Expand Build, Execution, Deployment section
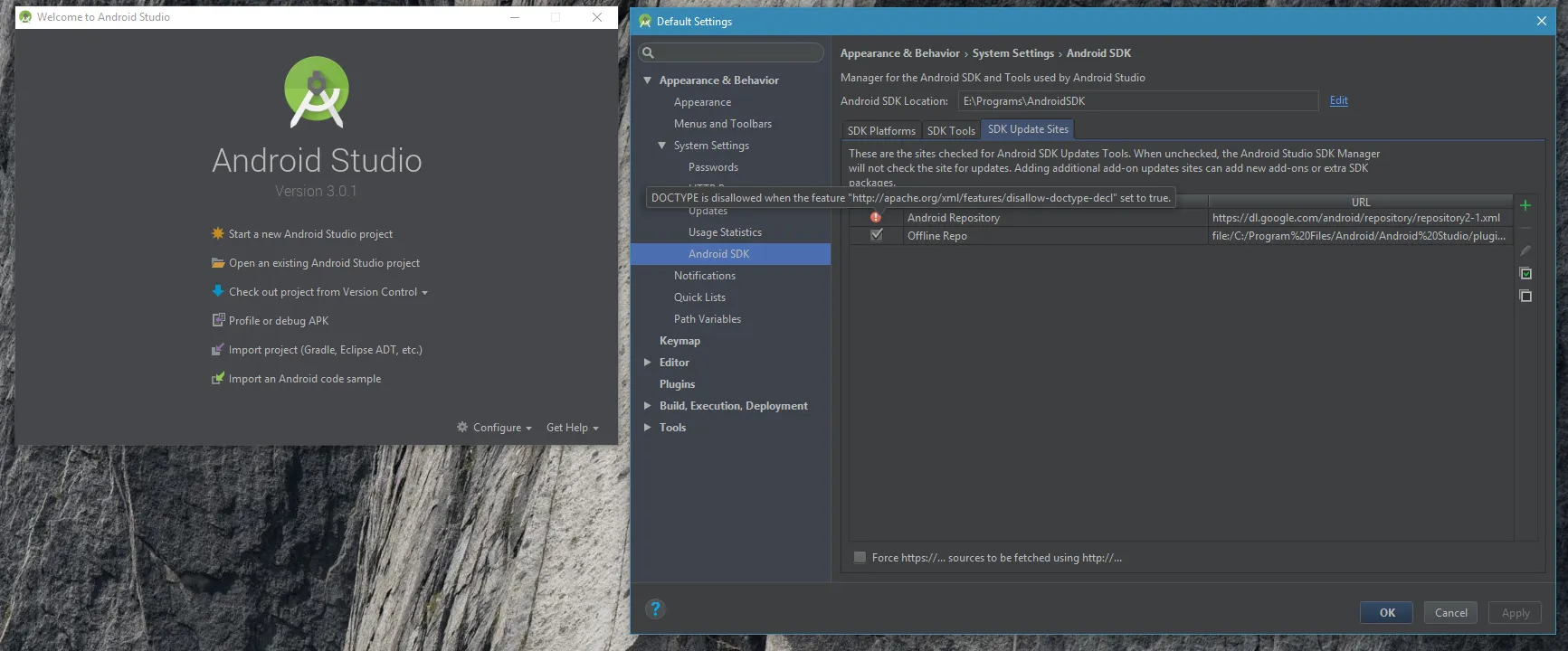The image size is (1568, 651). [648, 406]
